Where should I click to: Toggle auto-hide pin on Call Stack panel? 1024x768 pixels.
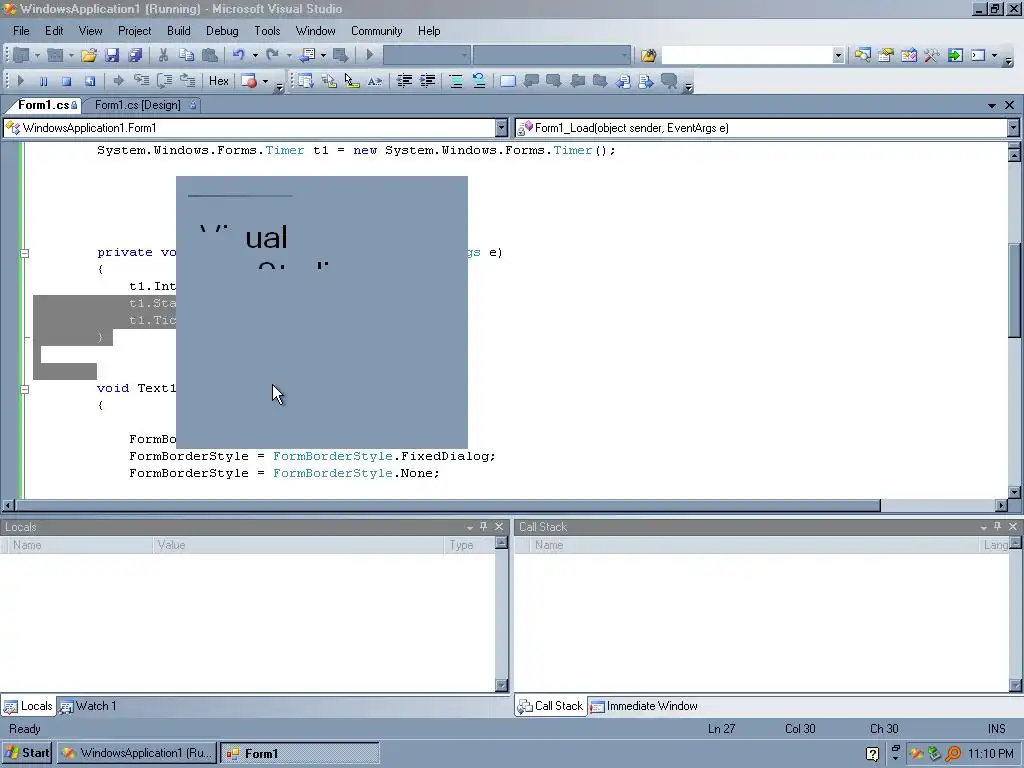pos(997,526)
